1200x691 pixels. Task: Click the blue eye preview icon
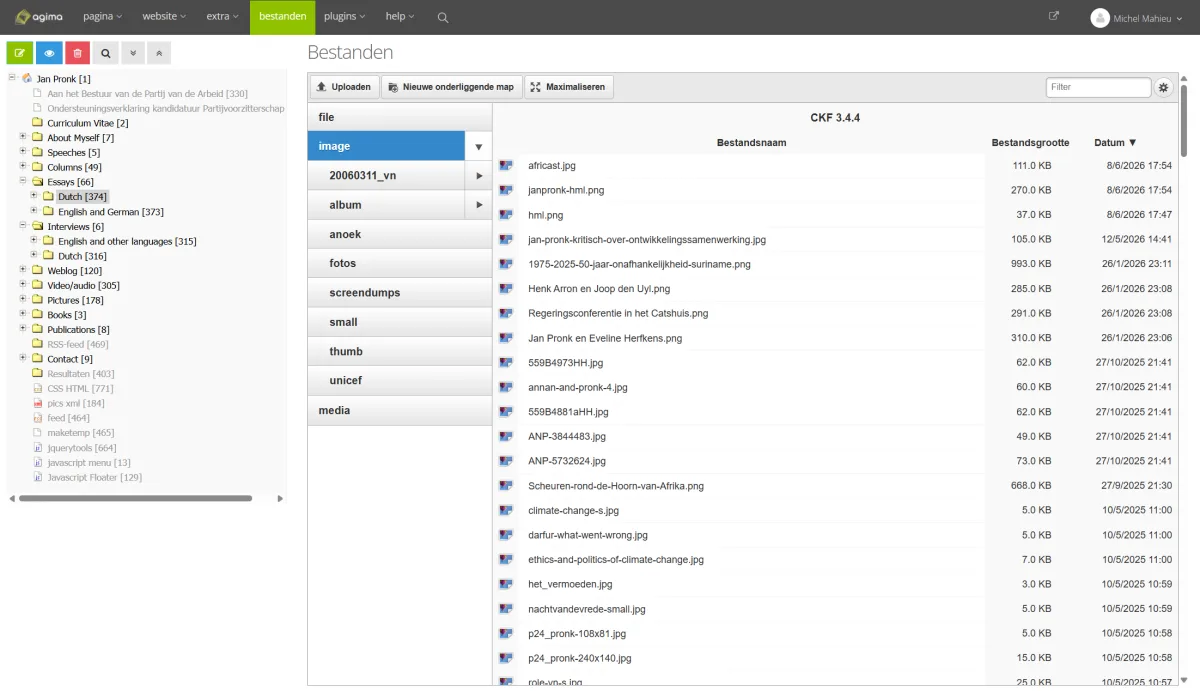(49, 53)
